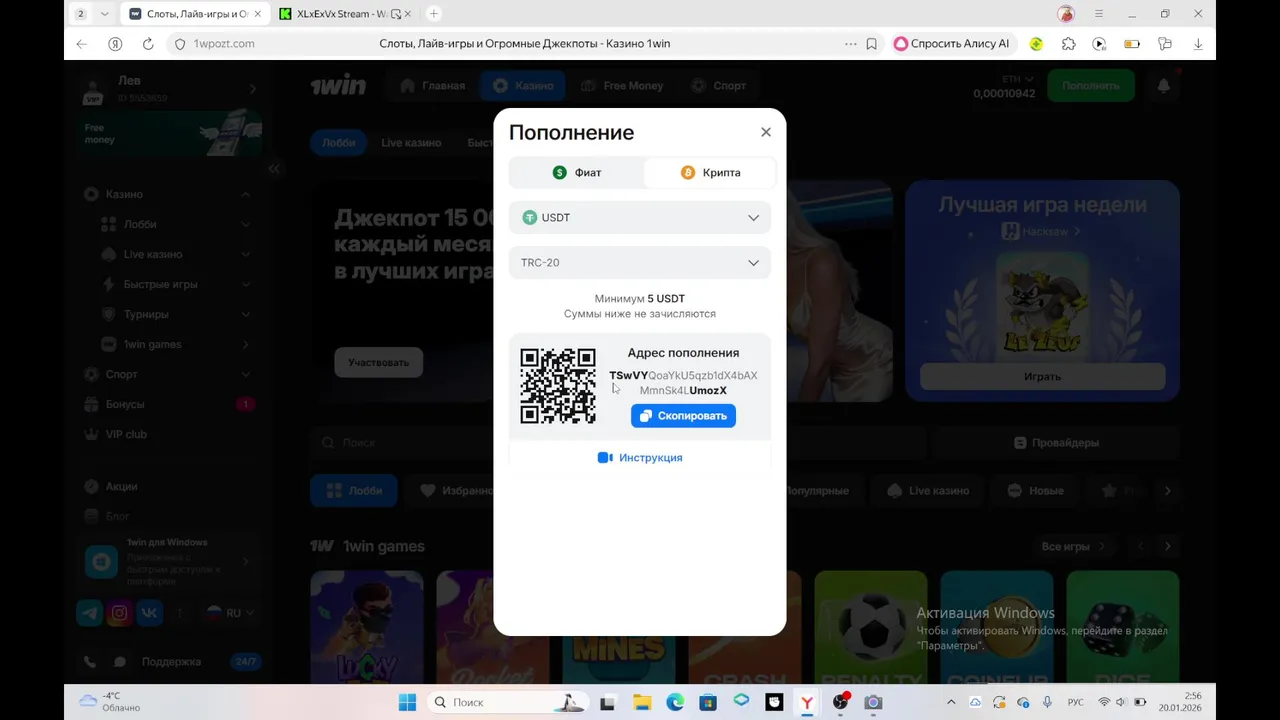Open the USDT currency dropdown
This screenshot has height=720, width=1280.
[x=640, y=218]
